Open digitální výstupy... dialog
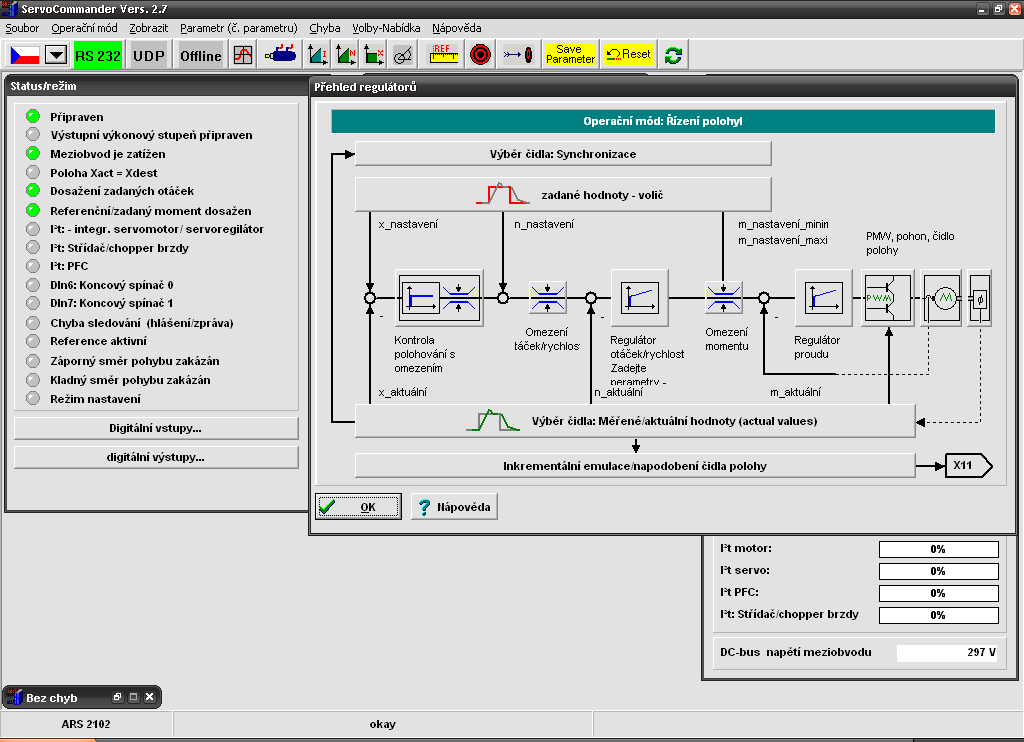 point(155,457)
